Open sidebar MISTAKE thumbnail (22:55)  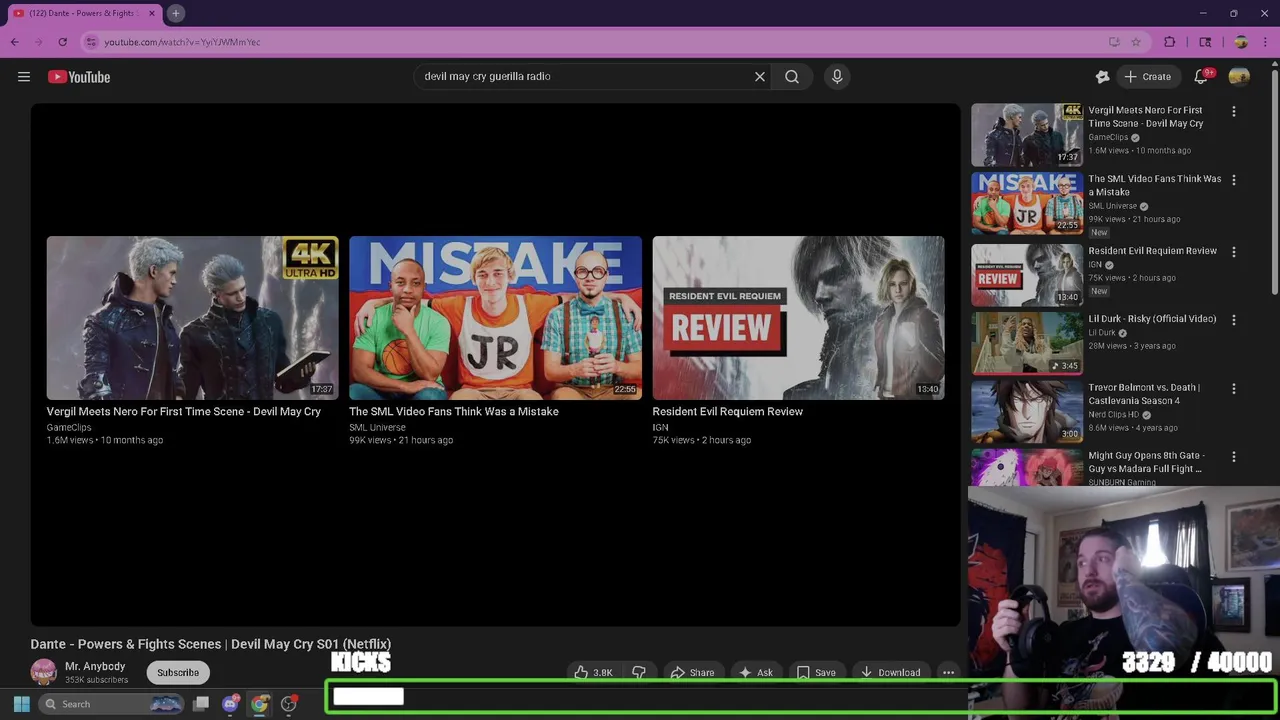pyautogui.click(x=1027, y=203)
